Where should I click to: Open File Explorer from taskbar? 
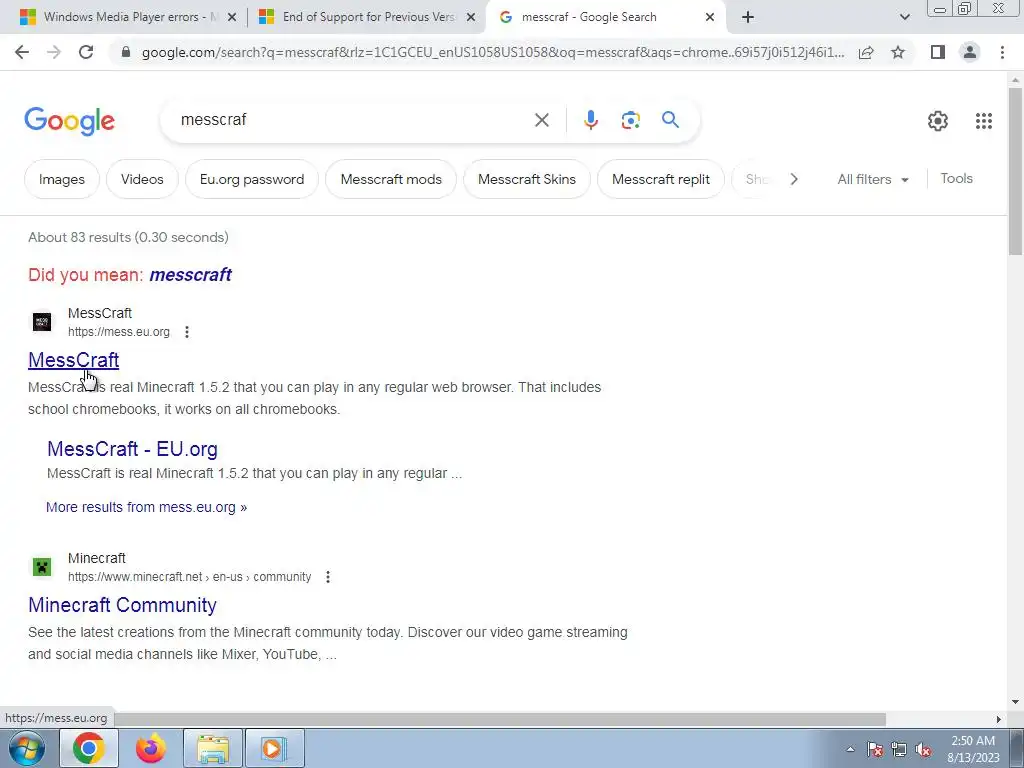coord(213,748)
